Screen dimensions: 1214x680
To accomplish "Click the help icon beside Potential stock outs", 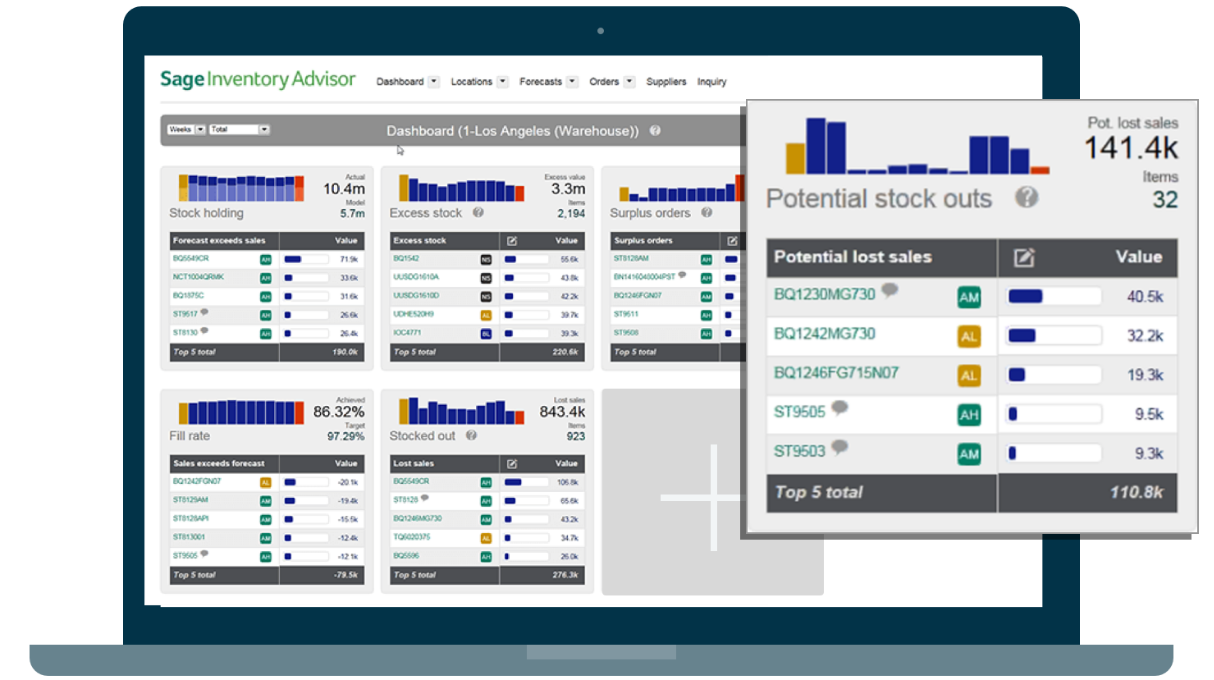I will coord(1026,197).
